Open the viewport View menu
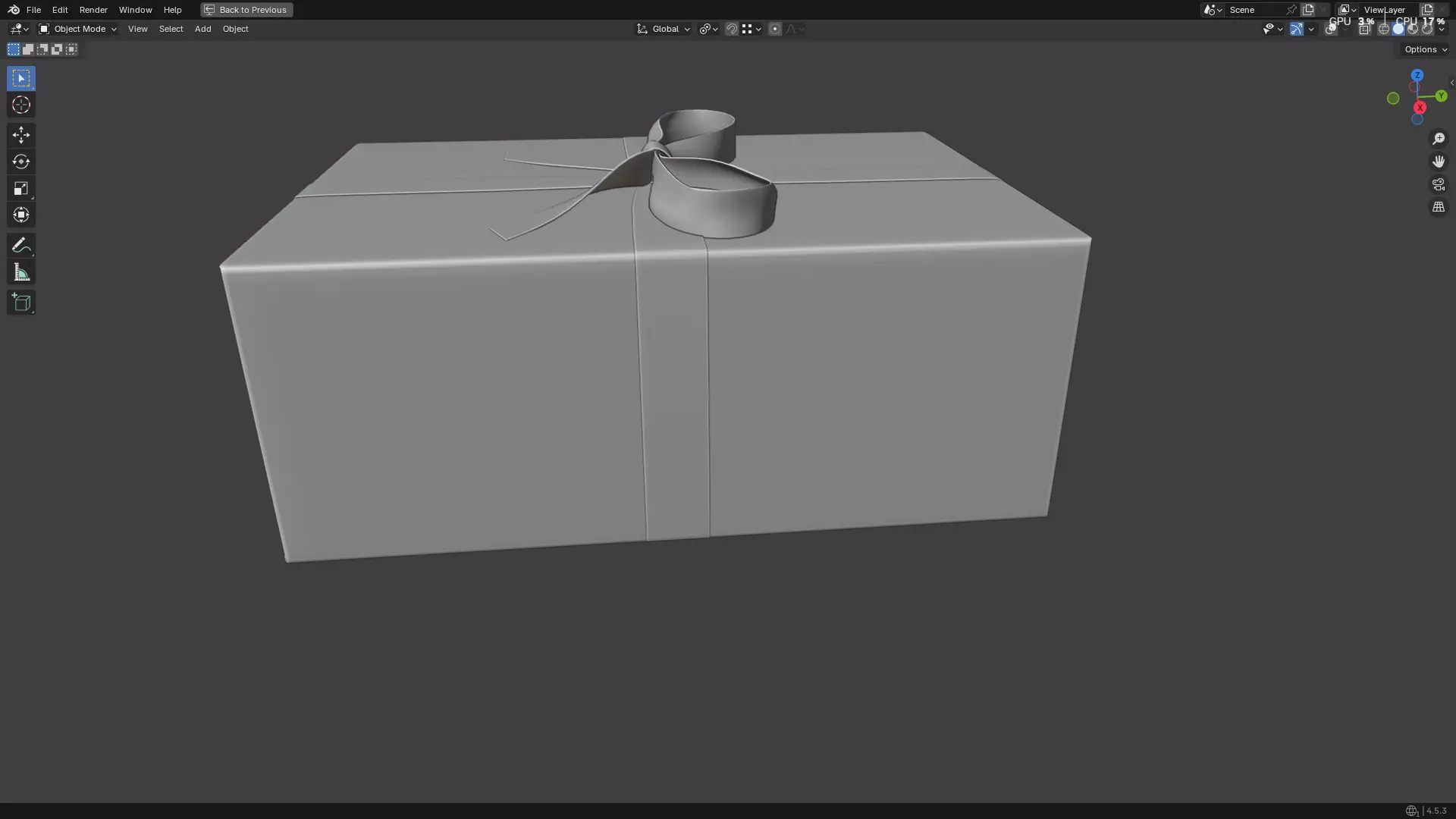 pyautogui.click(x=137, y=29)
